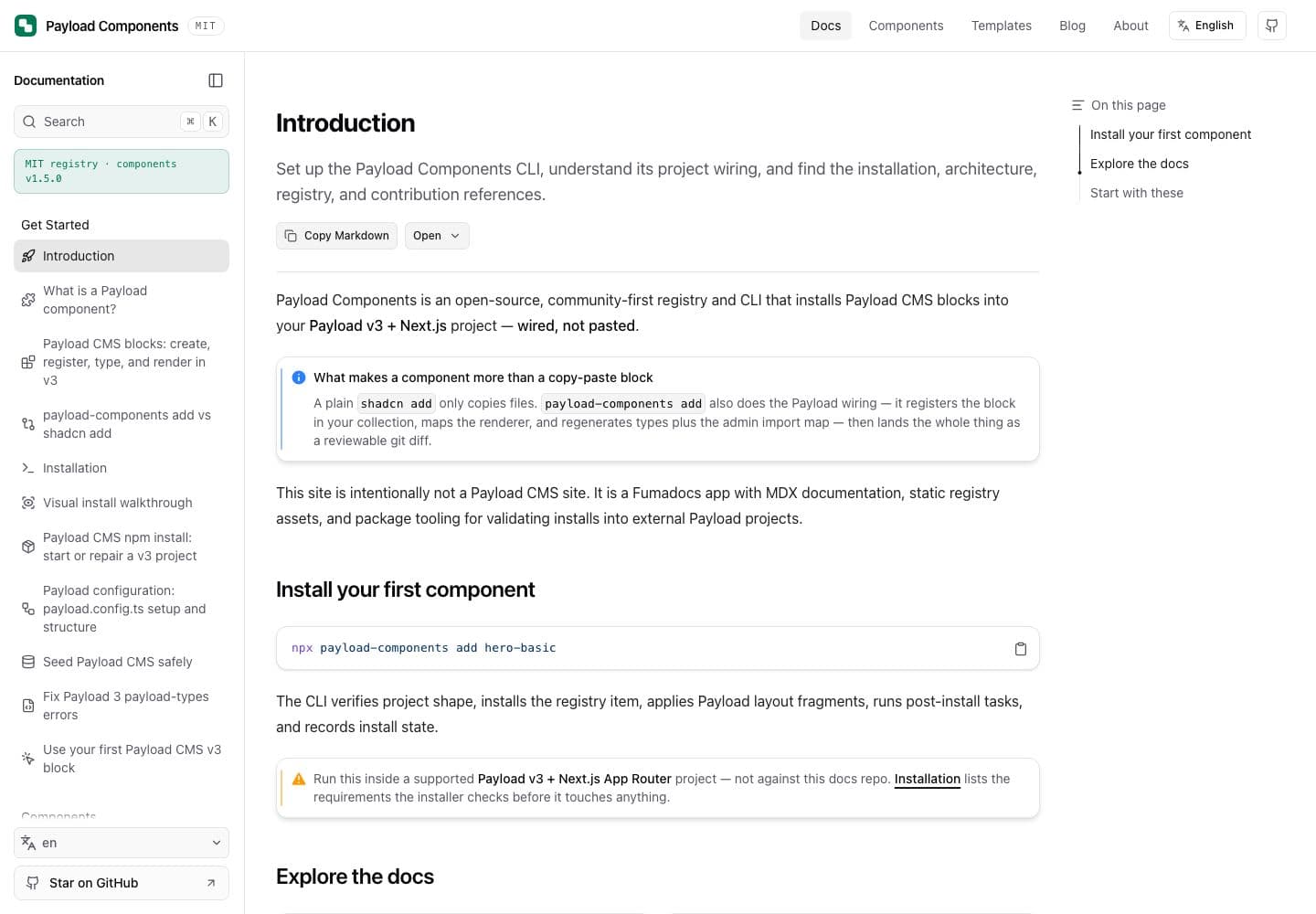Click blocks icon beside Payload CMS blocks entry

[28, 362]
